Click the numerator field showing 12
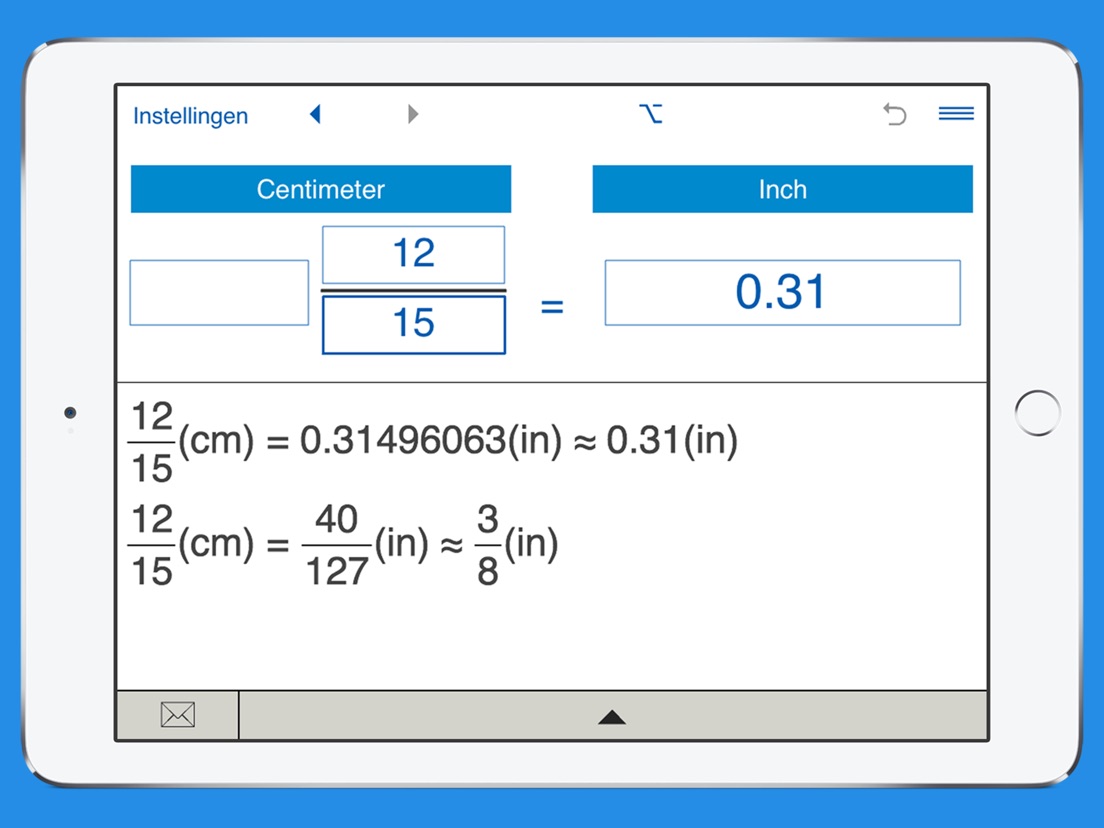Screen dimensions: 1104x828 click(x=412, y=254)
